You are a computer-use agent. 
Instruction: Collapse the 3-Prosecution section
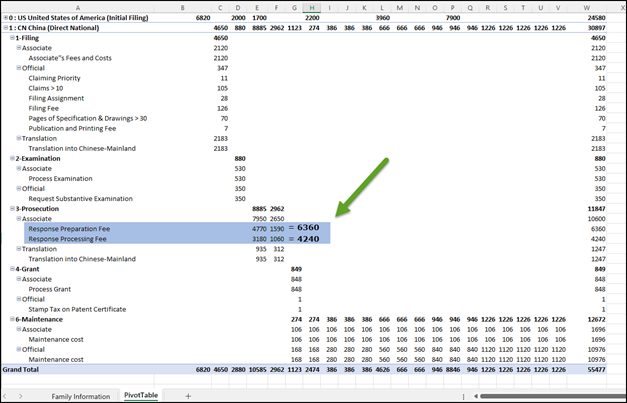(x=13, y=208)
